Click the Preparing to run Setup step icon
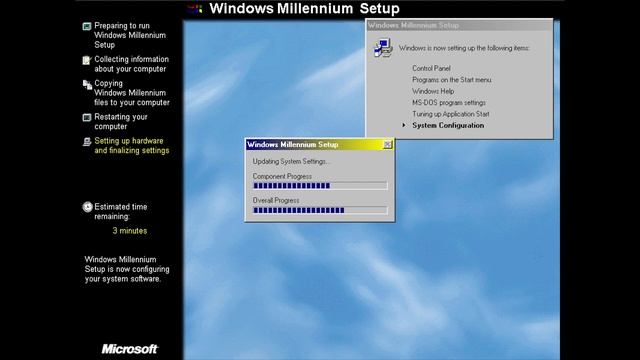The image size is (640, 360). [x=87, y=27]
